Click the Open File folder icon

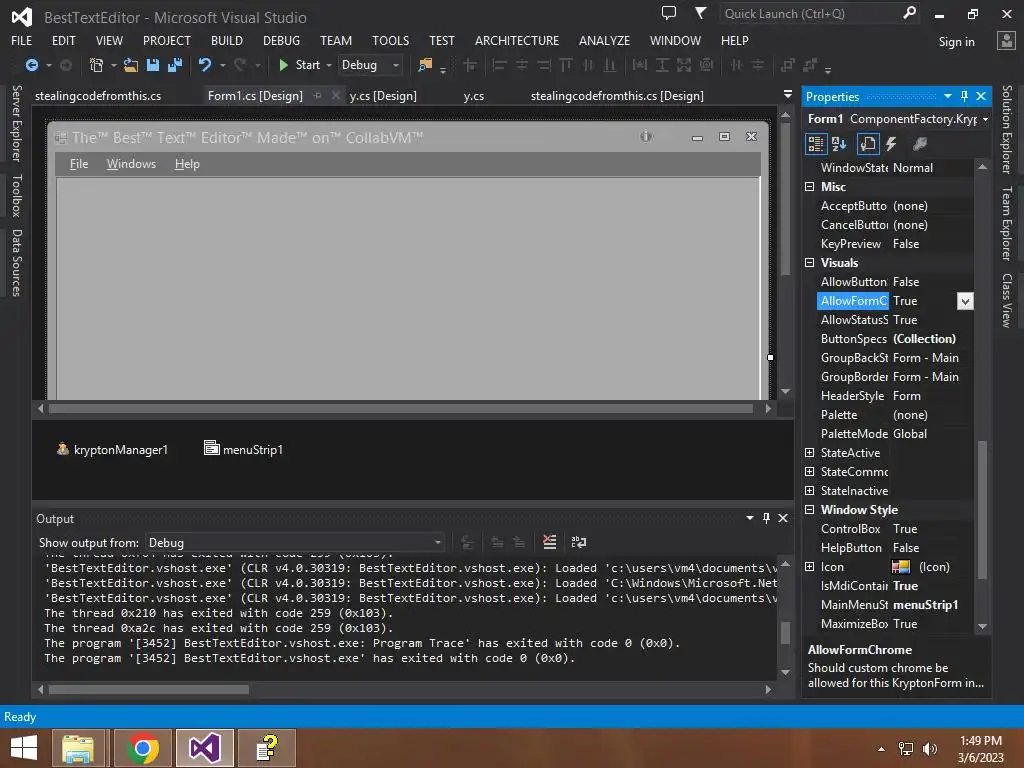(131, 65)
